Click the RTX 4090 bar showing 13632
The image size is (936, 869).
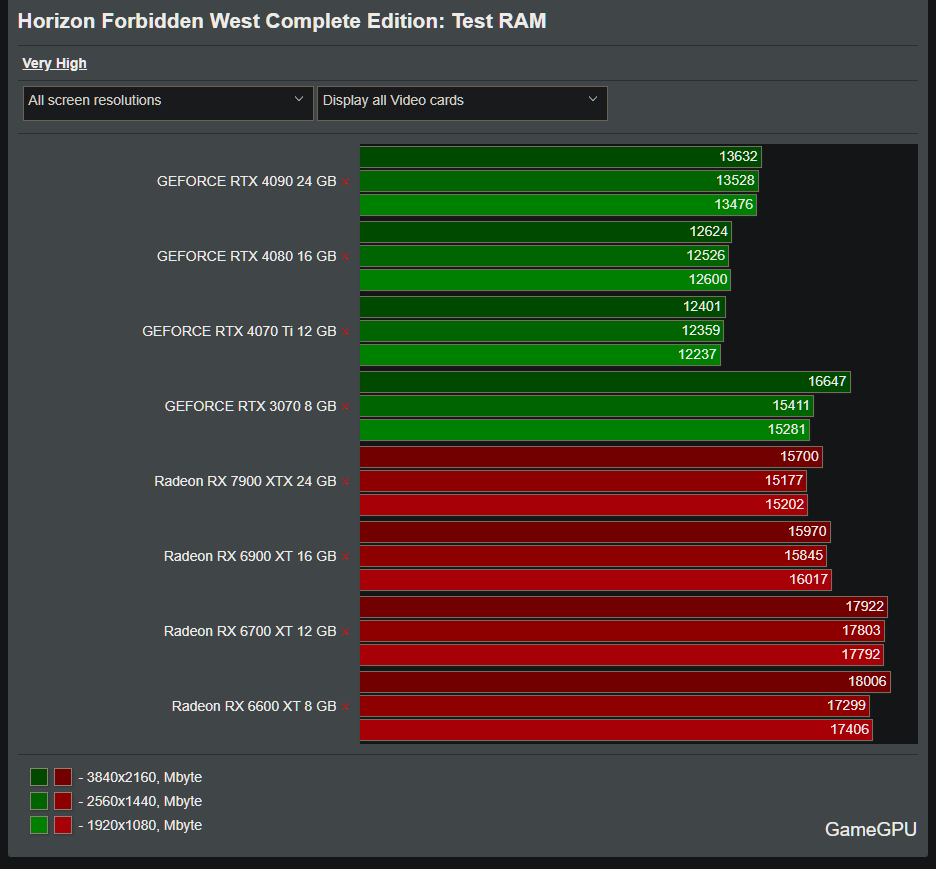pyautogui.click(x=561, y=157)
